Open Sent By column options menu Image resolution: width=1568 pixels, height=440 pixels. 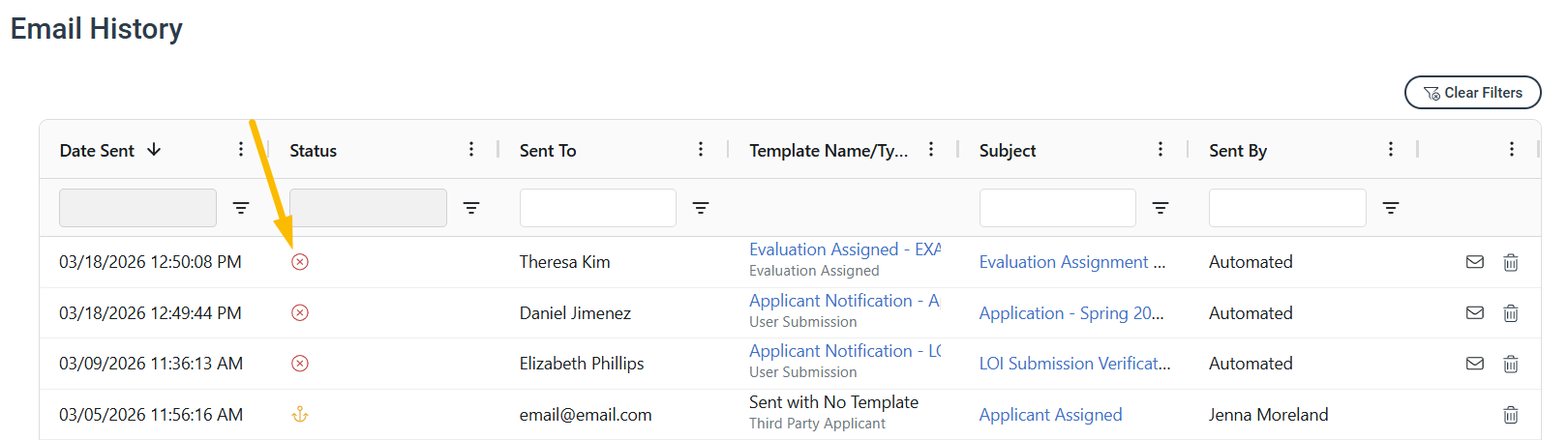[x=1391, y=149]
